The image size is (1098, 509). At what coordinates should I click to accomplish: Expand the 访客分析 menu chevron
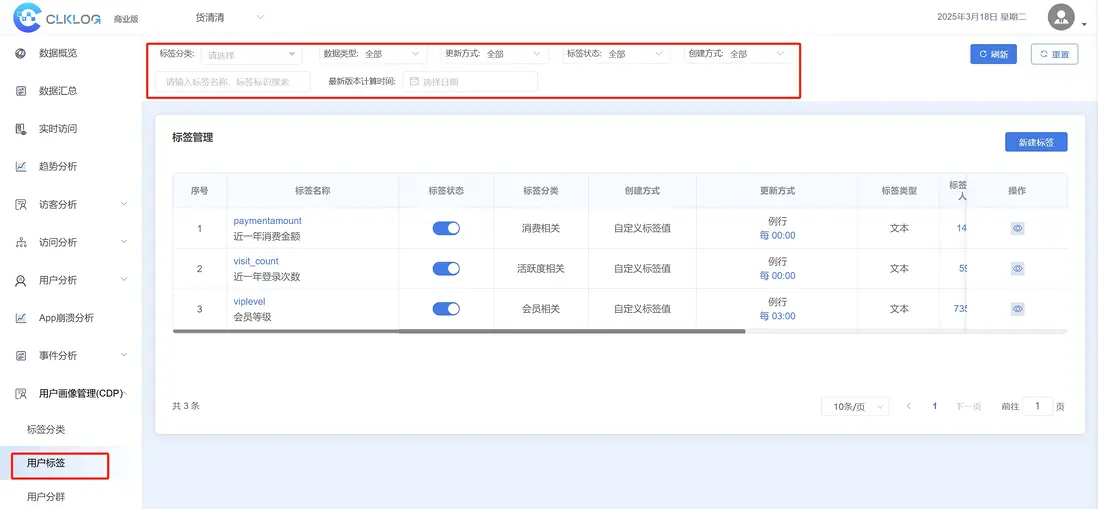coord(124,204)
